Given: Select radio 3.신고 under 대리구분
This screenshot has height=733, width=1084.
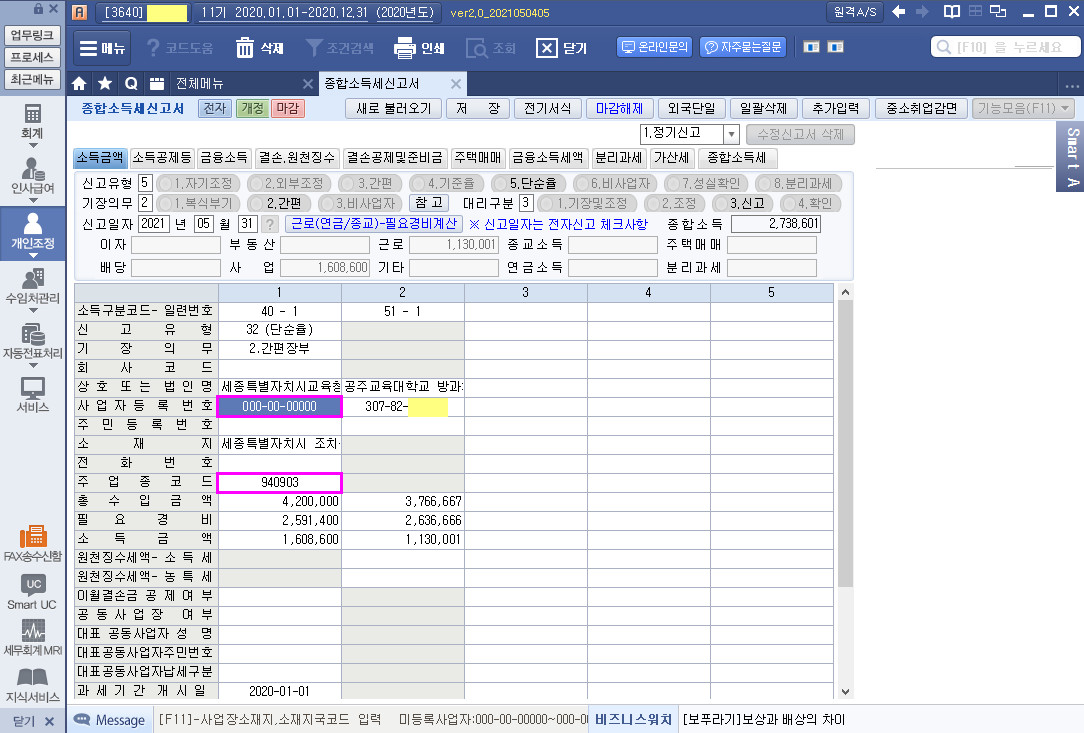Looking at the screenshot, I should tap(742, 203).
